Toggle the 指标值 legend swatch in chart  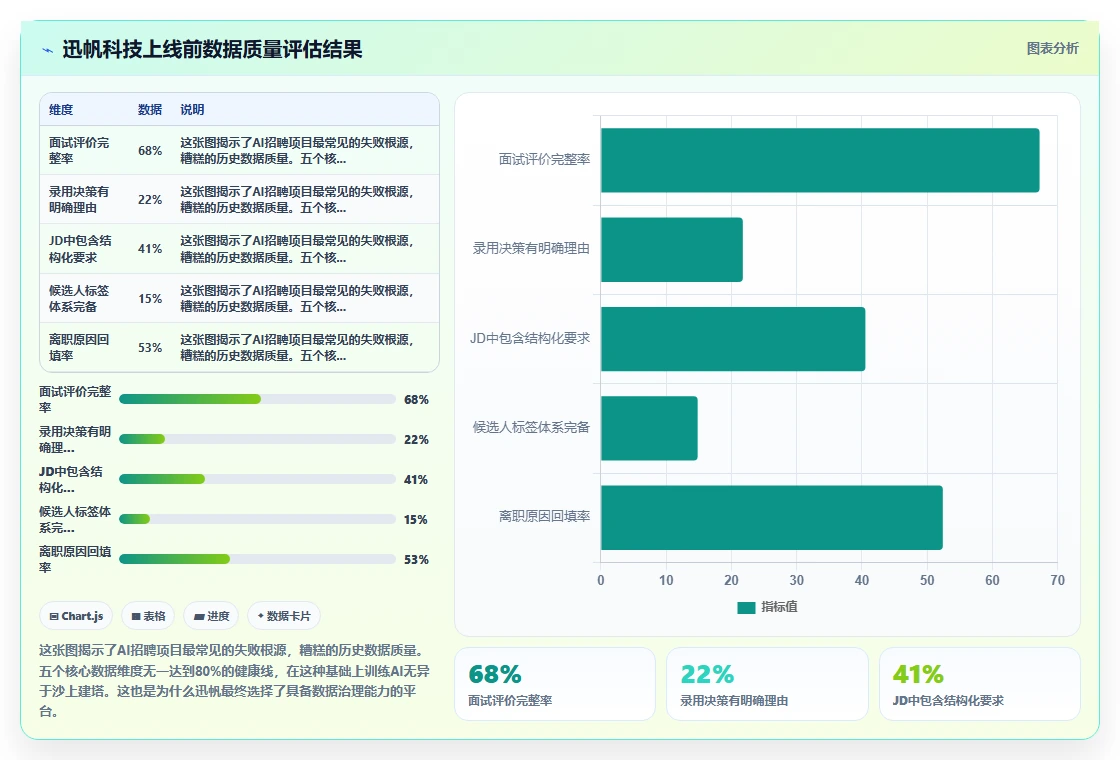pyautogui.click(x=746, y=607)
